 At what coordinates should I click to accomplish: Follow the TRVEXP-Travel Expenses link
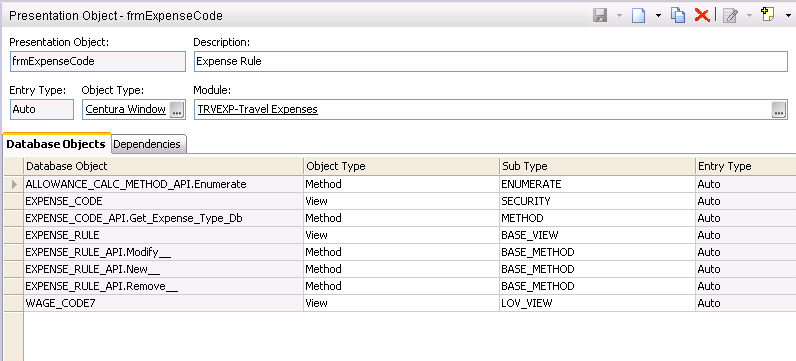258,109
